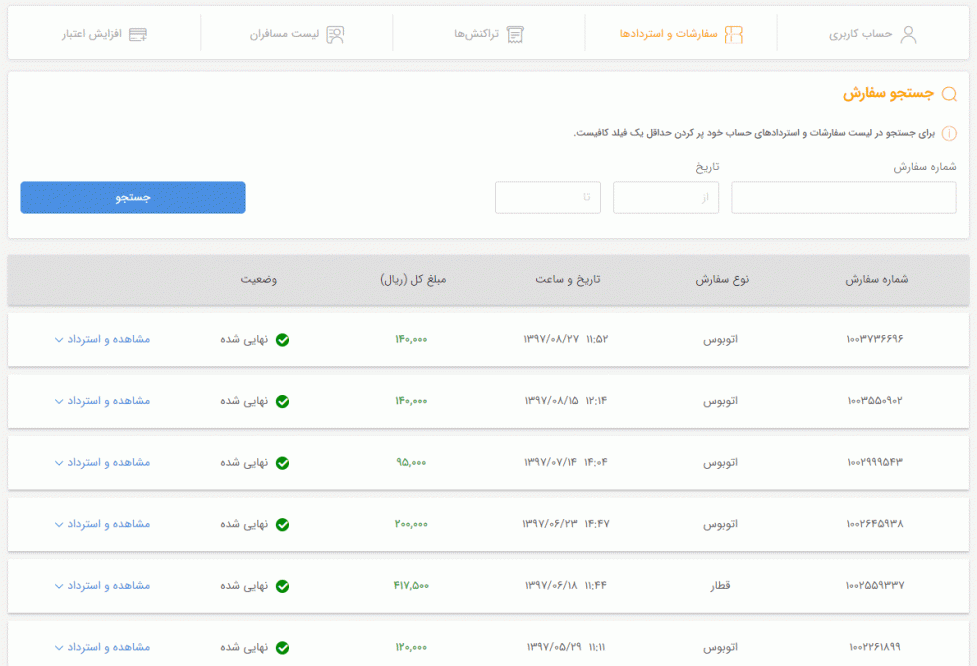
Task: Click order number ۱۰۰۲۲۶۱۸۹۹
Action: point(875,648)
